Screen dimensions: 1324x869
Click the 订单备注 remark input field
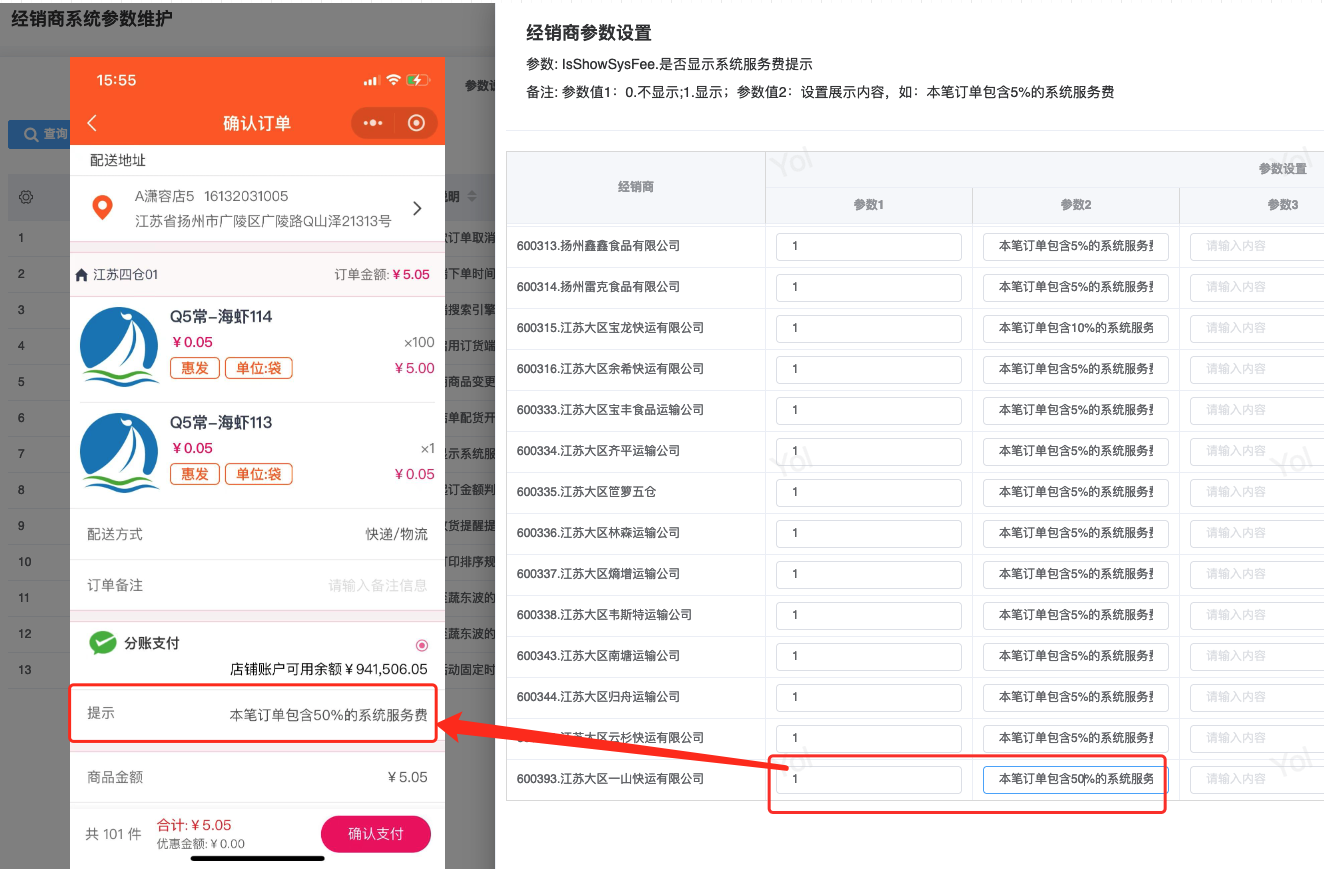coord(377,585)
